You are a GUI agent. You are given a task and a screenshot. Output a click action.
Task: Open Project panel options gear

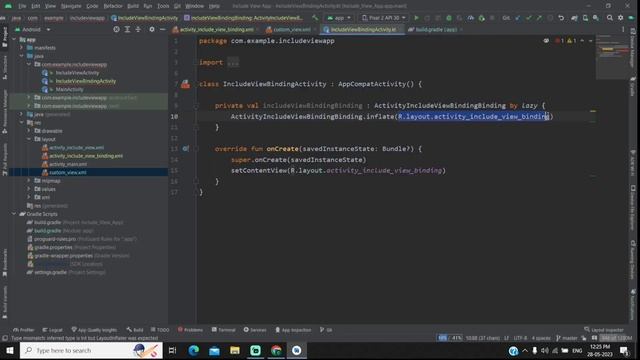click(x=152, y=29)
